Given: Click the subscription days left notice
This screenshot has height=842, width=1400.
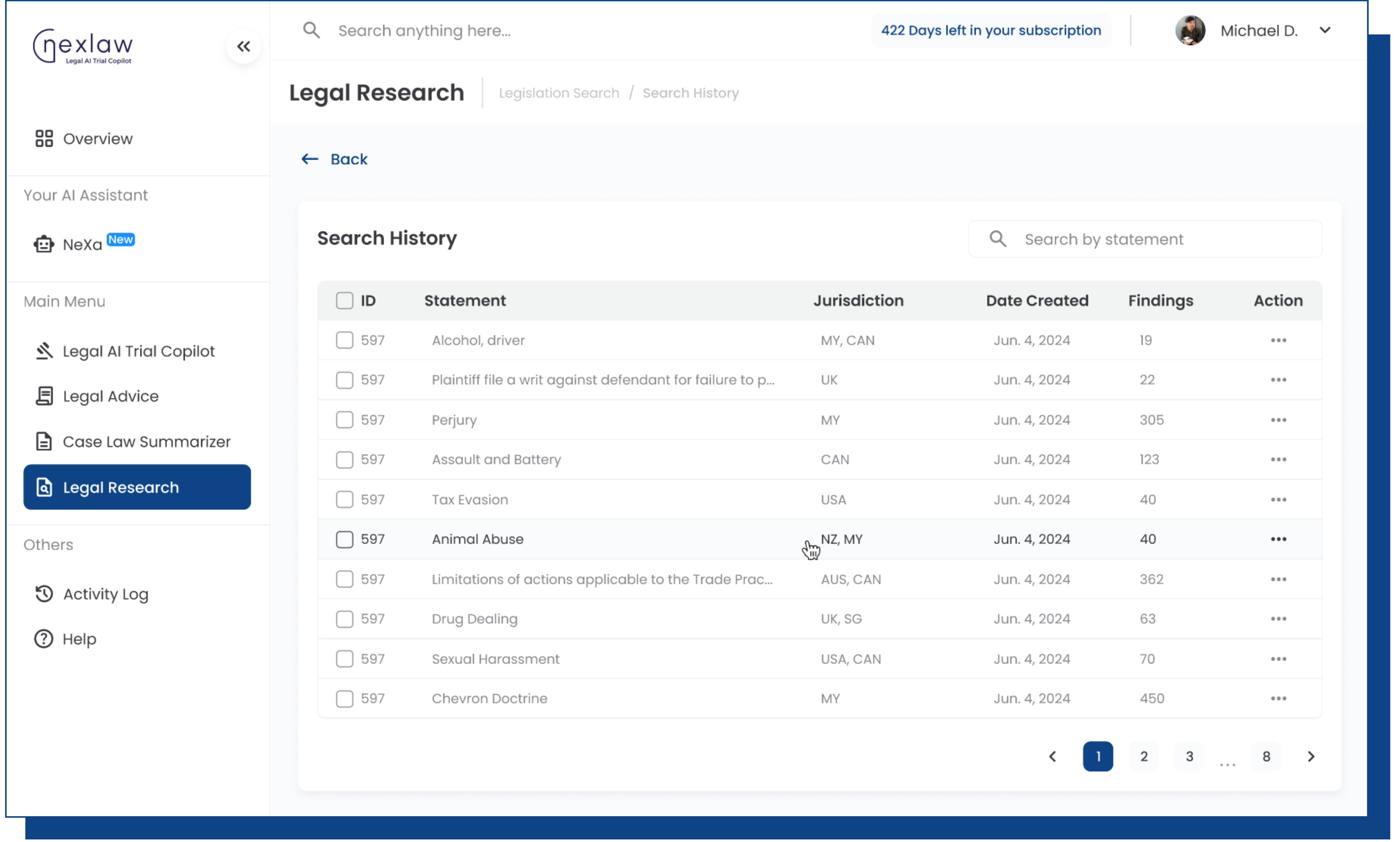Looking at the screenshot, I should coord(991,30).
